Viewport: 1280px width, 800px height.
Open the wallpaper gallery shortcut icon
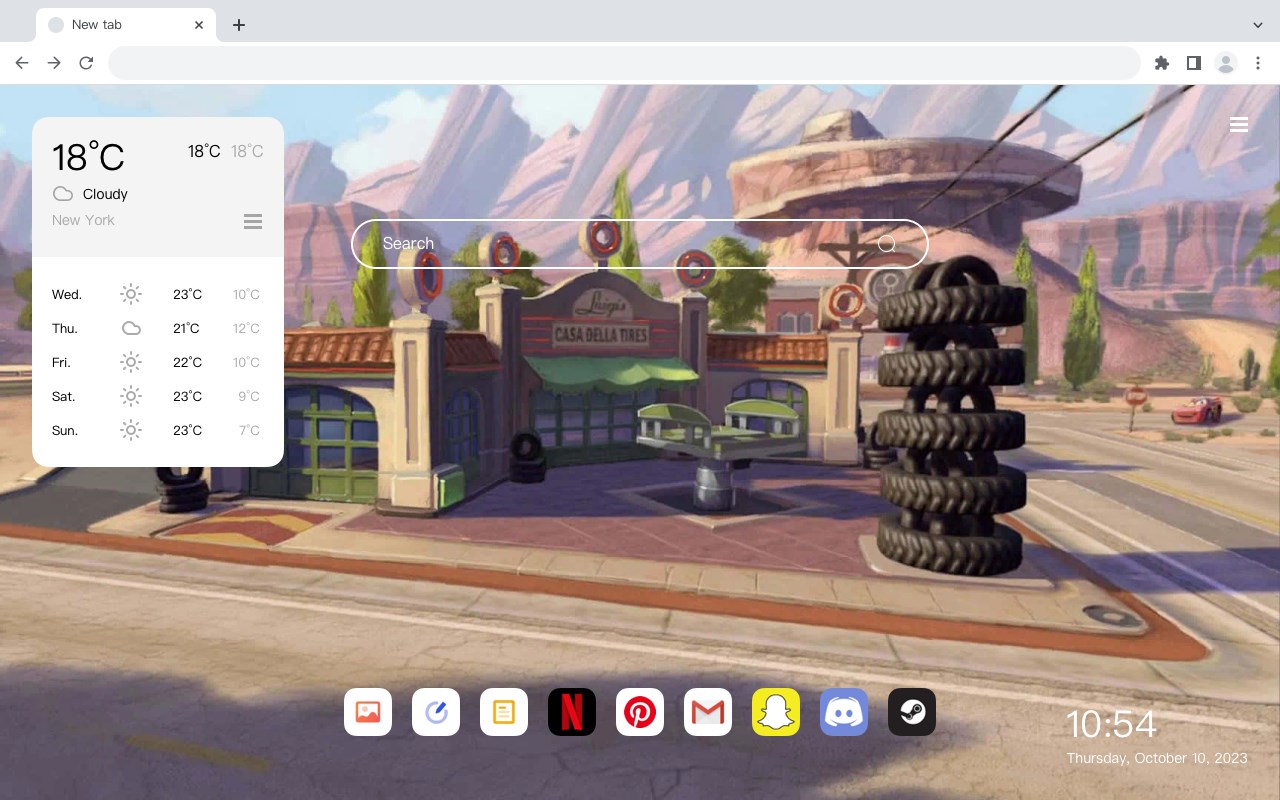pyautogui.click(x=368, y=712)
